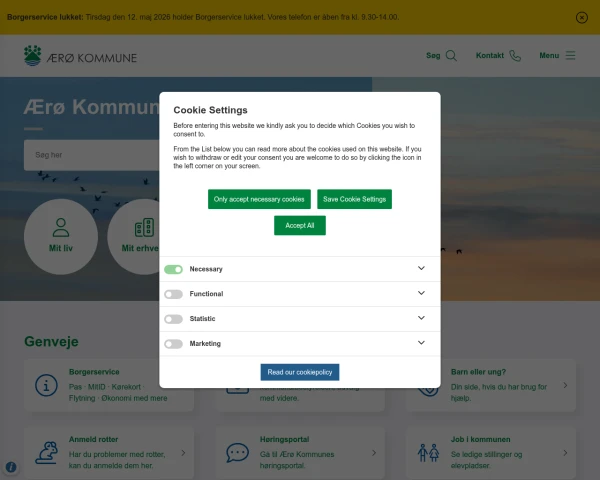Expand the Marketing cookies section
Image resolution: width=600 pixels, height=480 pixels.
421,343
